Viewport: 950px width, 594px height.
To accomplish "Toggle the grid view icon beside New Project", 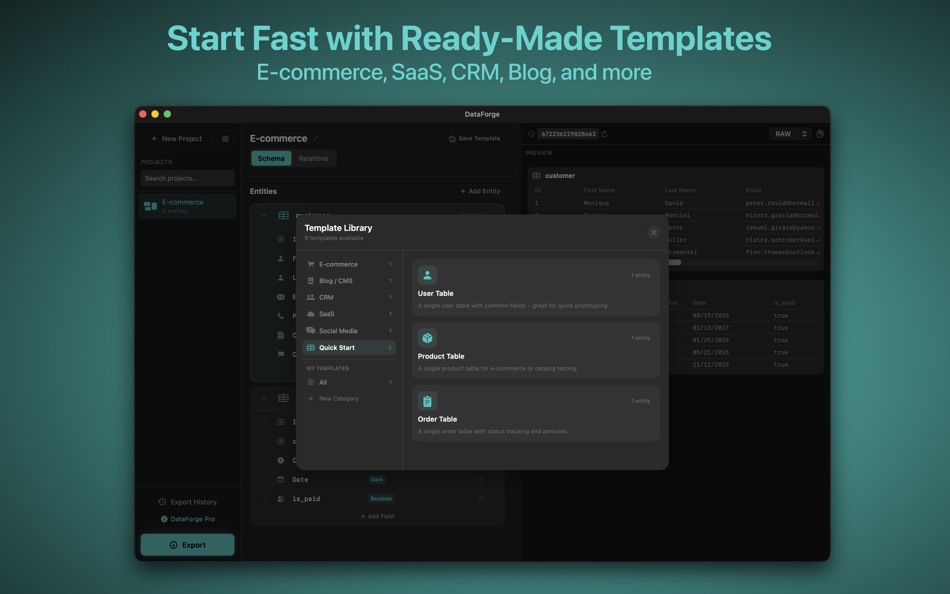I will (226, 138).
